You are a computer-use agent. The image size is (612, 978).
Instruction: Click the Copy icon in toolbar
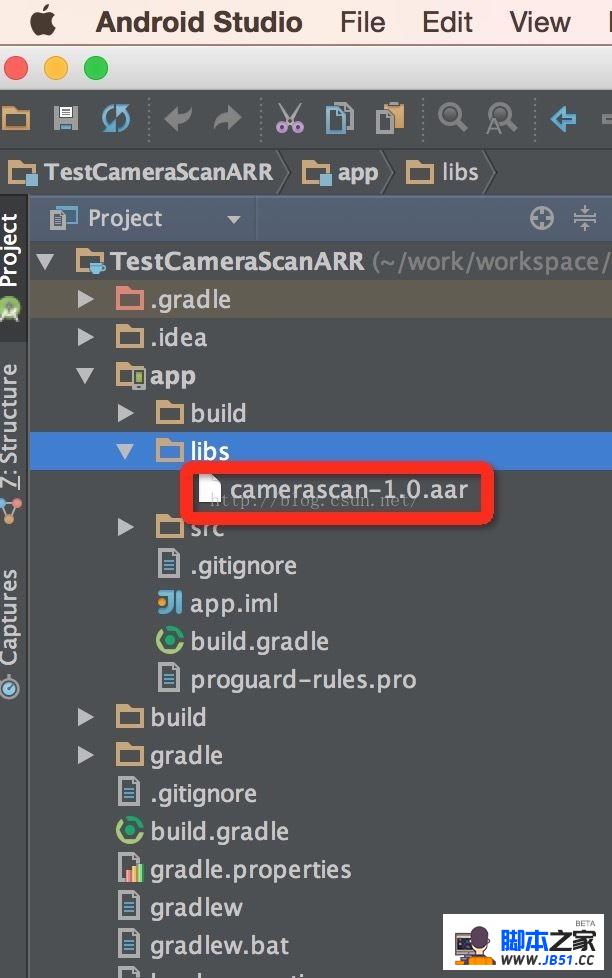pyautogui.click(x=339, y=118)
